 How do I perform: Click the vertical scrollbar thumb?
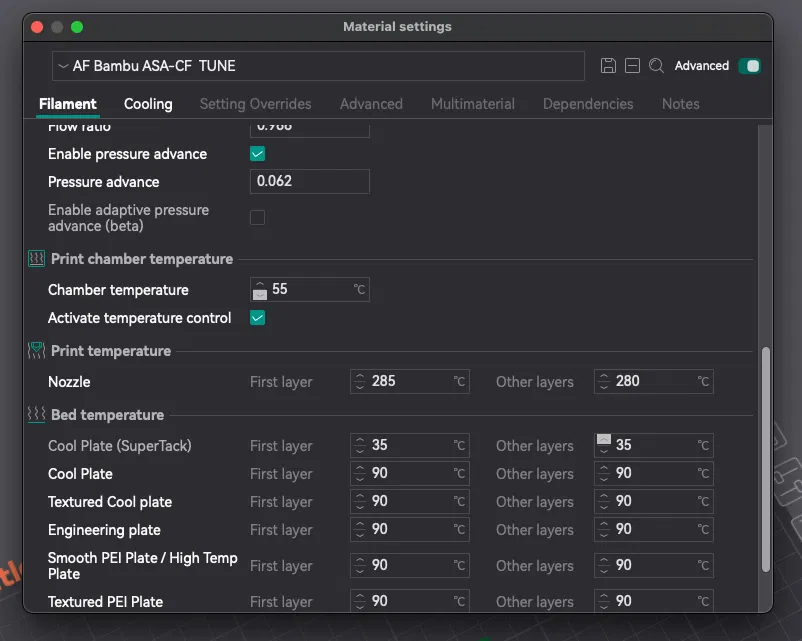coord(766,460)
